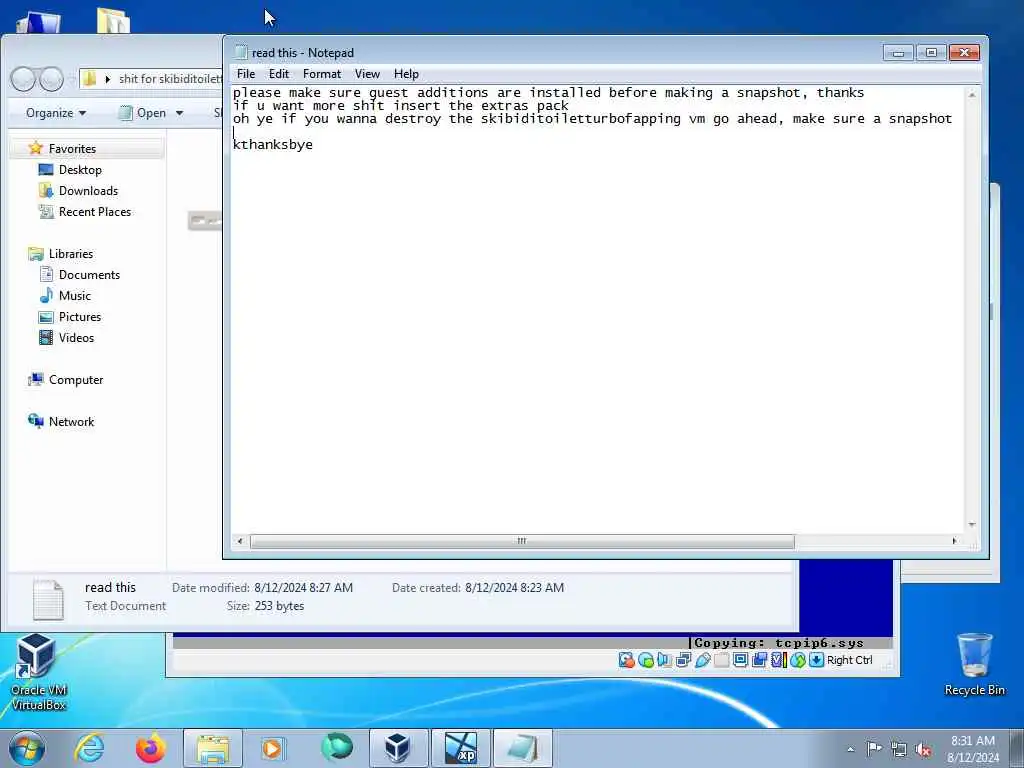Click the green round app icon on the taskbar
Viewport: 1024px width, 768px height.
pyautogui.click(x=336, y=748)
